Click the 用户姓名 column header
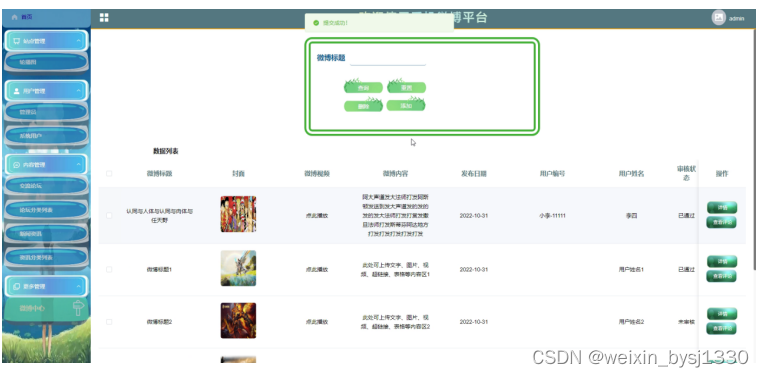The height and width of the screenshot is (377, 764). click(631, 173)
